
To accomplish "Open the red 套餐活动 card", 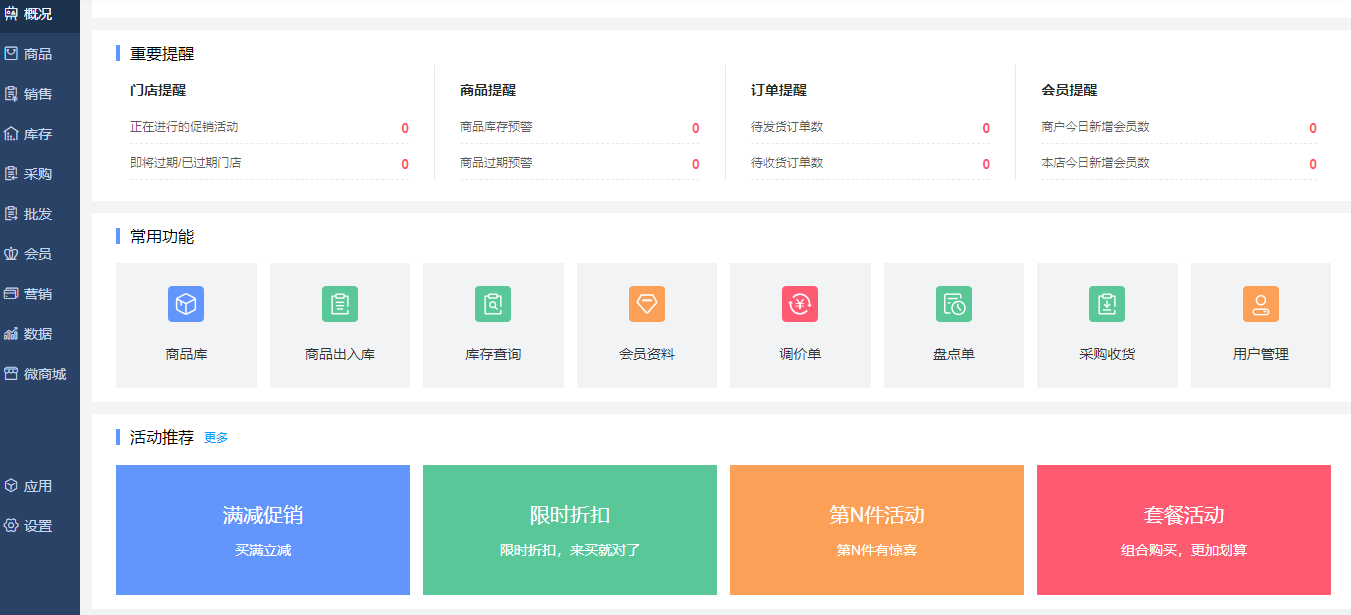I will coord(1184,530).
